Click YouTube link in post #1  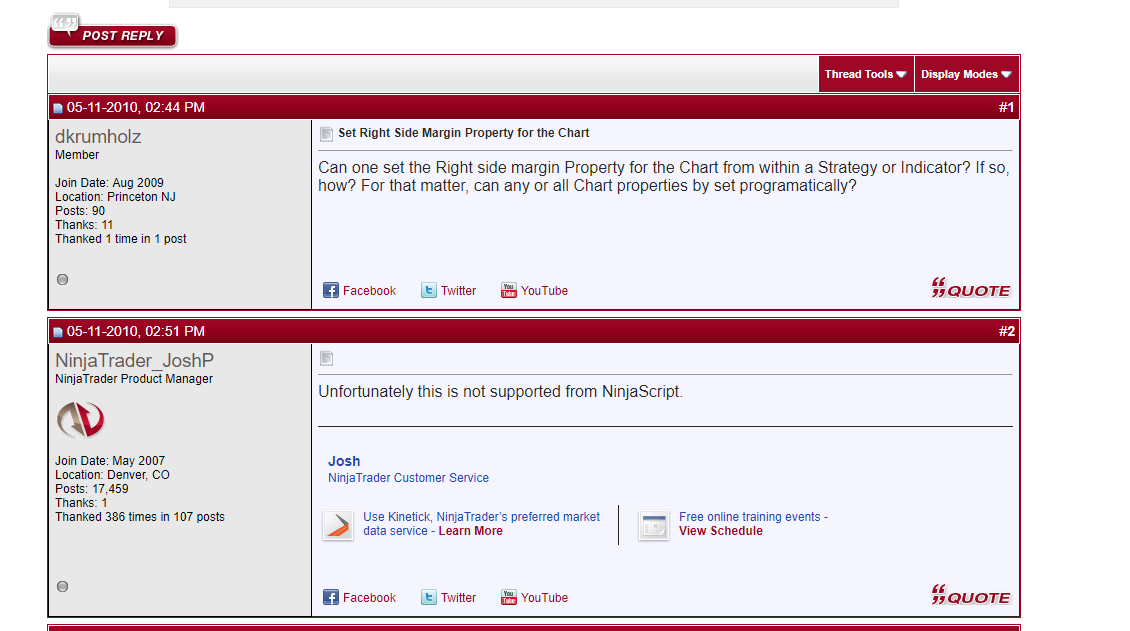(544, 291)
